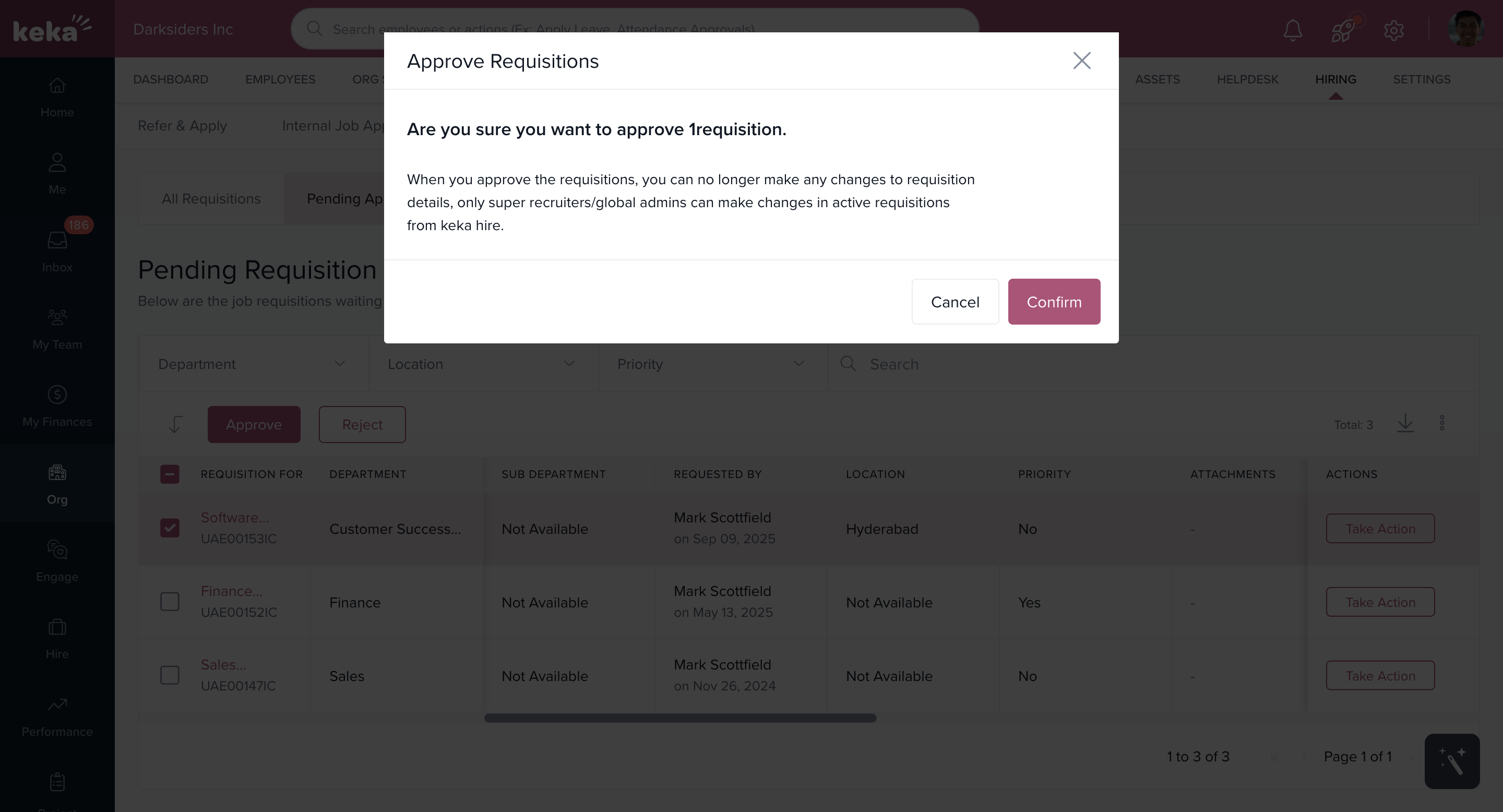Open the Location filter dropdown

[483, 364]
